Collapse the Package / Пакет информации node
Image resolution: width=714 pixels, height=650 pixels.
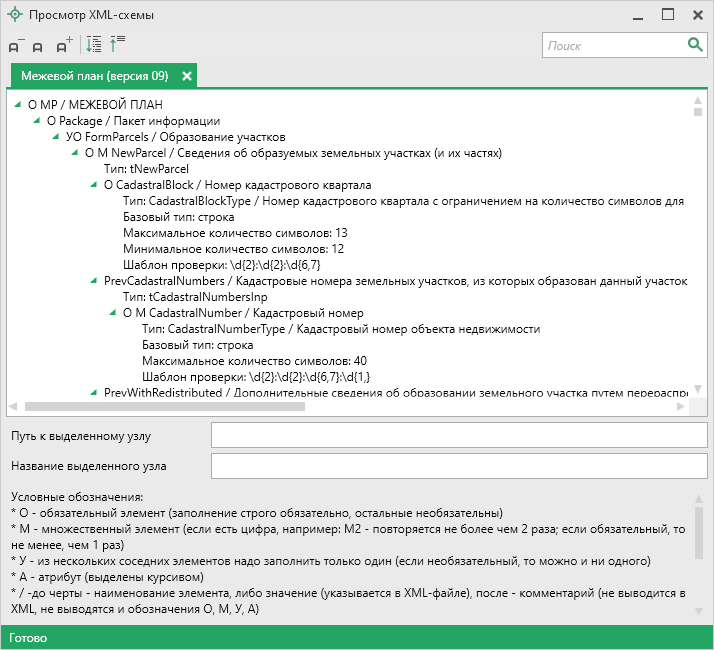tap(37, 121)
